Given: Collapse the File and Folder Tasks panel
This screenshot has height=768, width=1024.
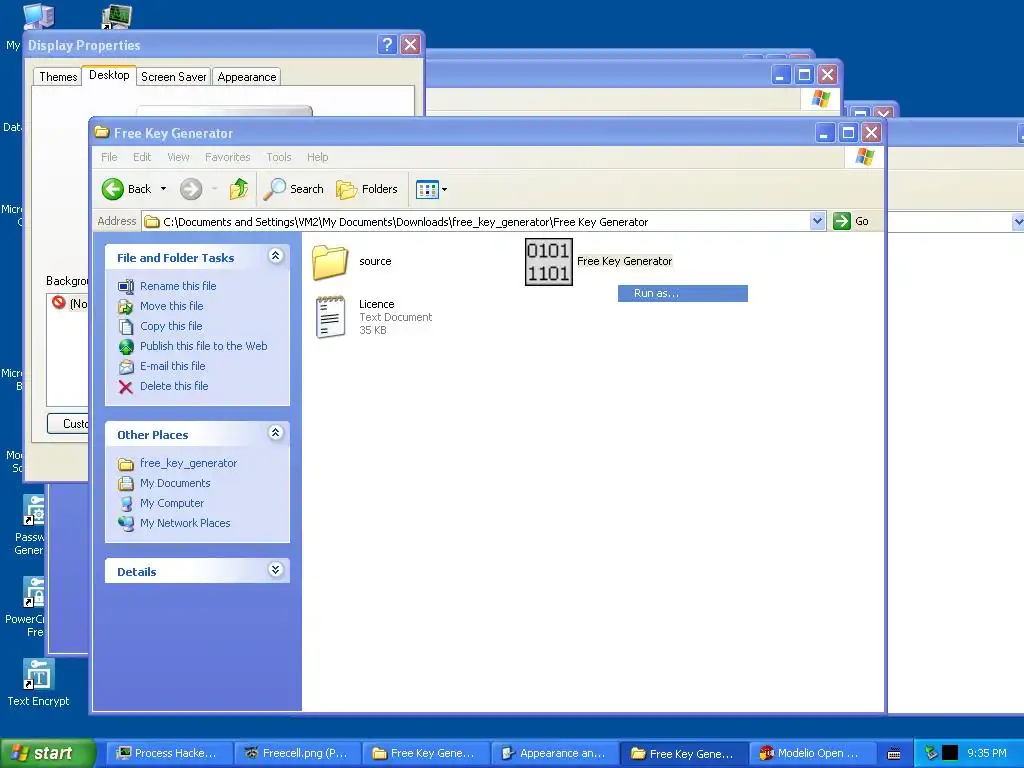Looking at the screenshot, I should 276,256.
